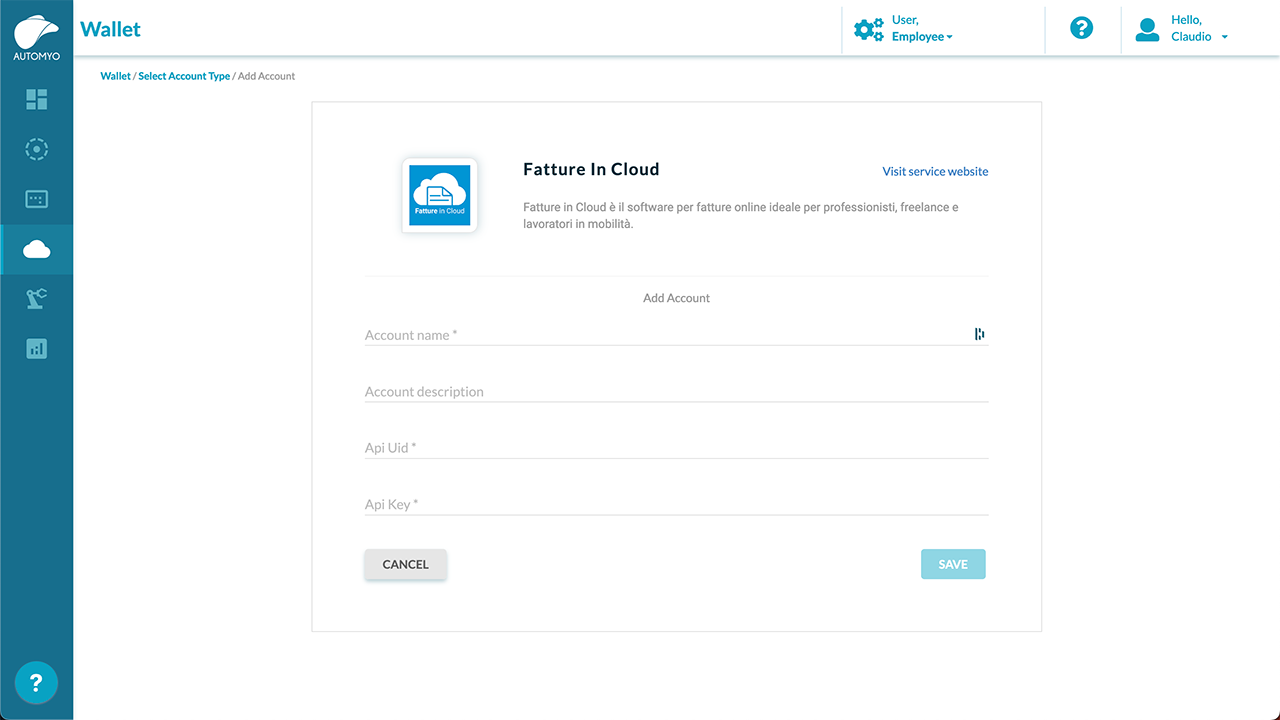Open the Wallet cloud icon in the sidebar

pyautogui.click(x=37, y=249)
